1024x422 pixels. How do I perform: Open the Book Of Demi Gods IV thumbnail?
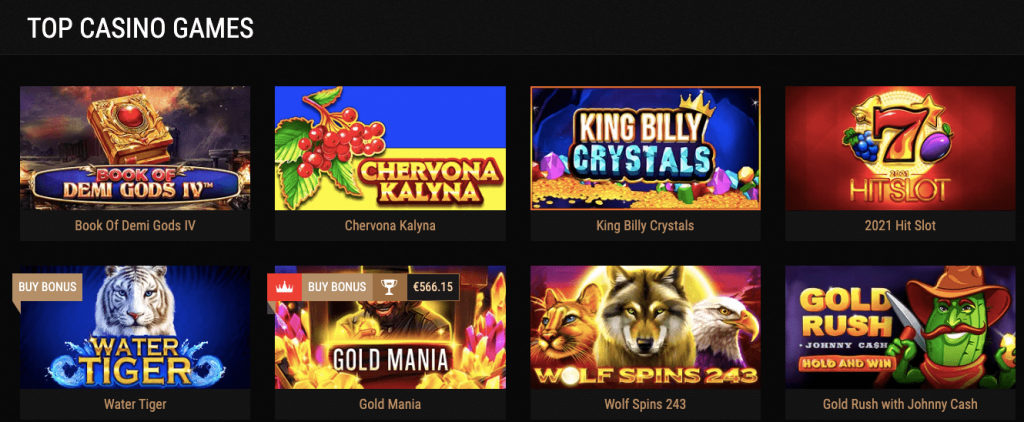point(135,148)
